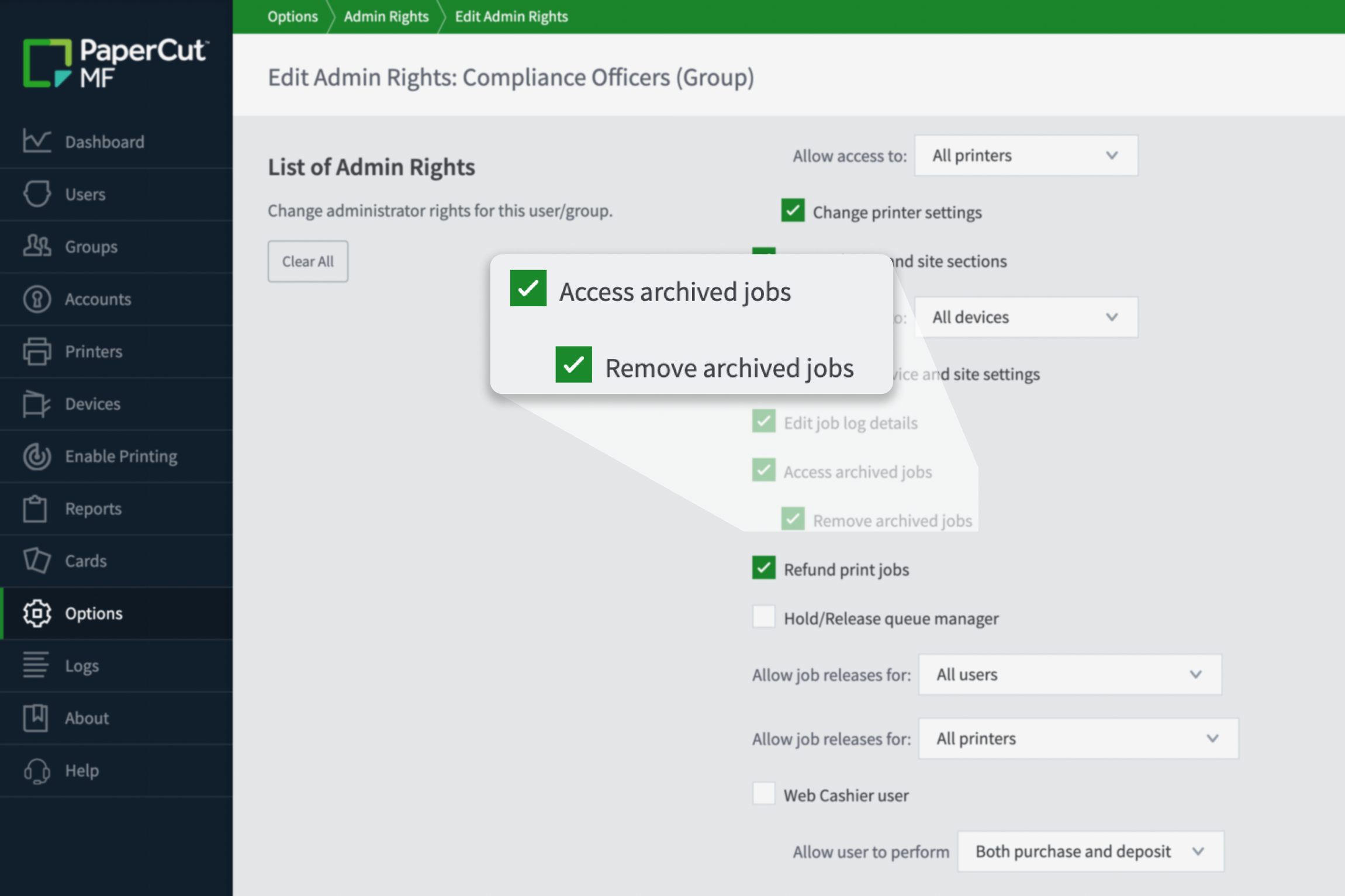The height and width of the screenshot is (896, 1345).
Task: Open the Dashboard chart icon
Action: [37, 141]
